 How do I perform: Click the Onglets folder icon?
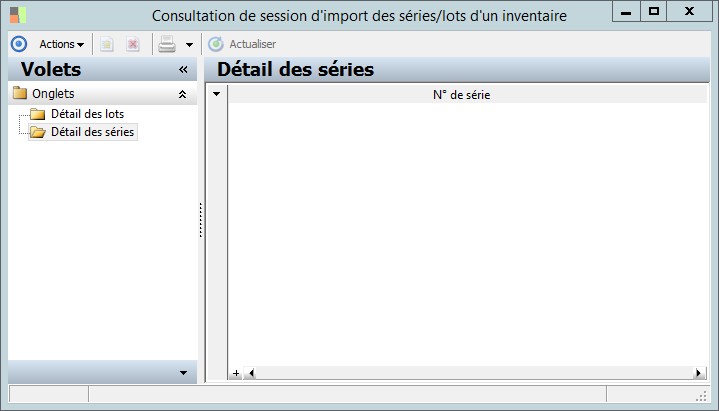[x=20, y=94]
